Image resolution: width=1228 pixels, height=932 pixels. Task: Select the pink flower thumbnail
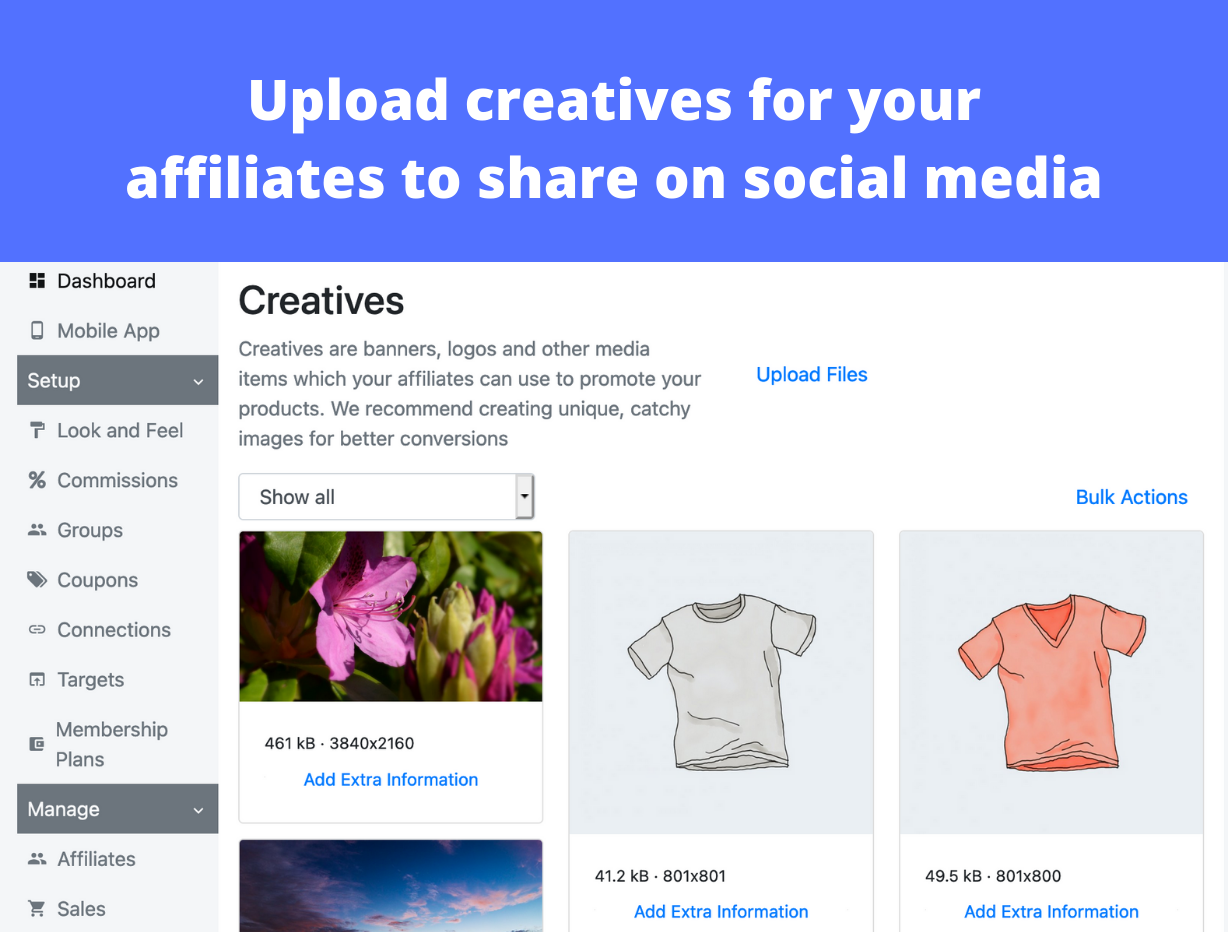pos(391,616)
